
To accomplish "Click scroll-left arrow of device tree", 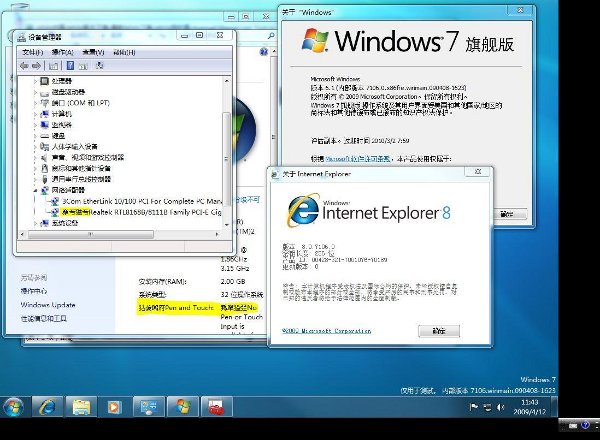I will (22, 234).
